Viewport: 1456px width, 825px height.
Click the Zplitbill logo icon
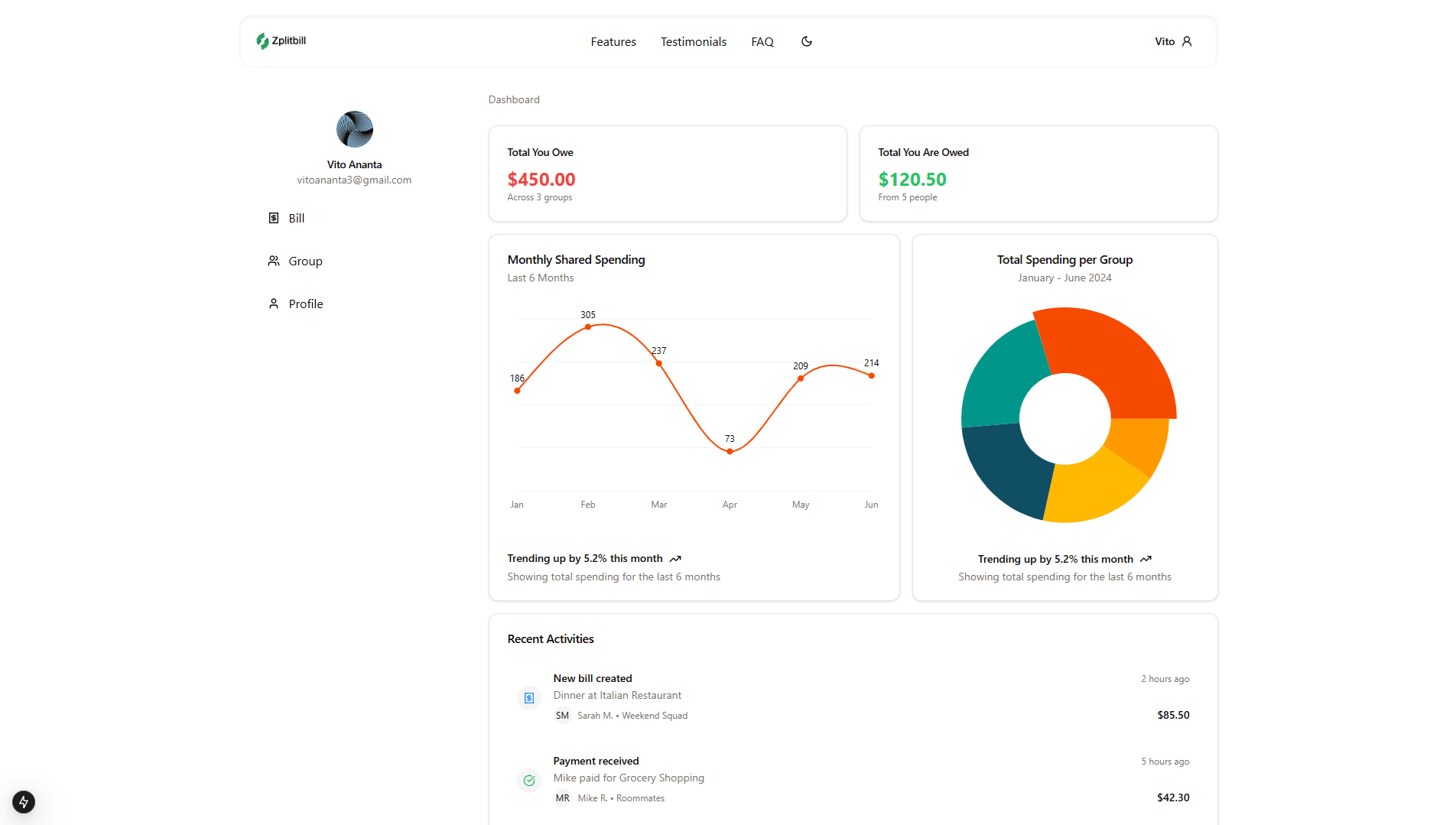click(262, 41)
